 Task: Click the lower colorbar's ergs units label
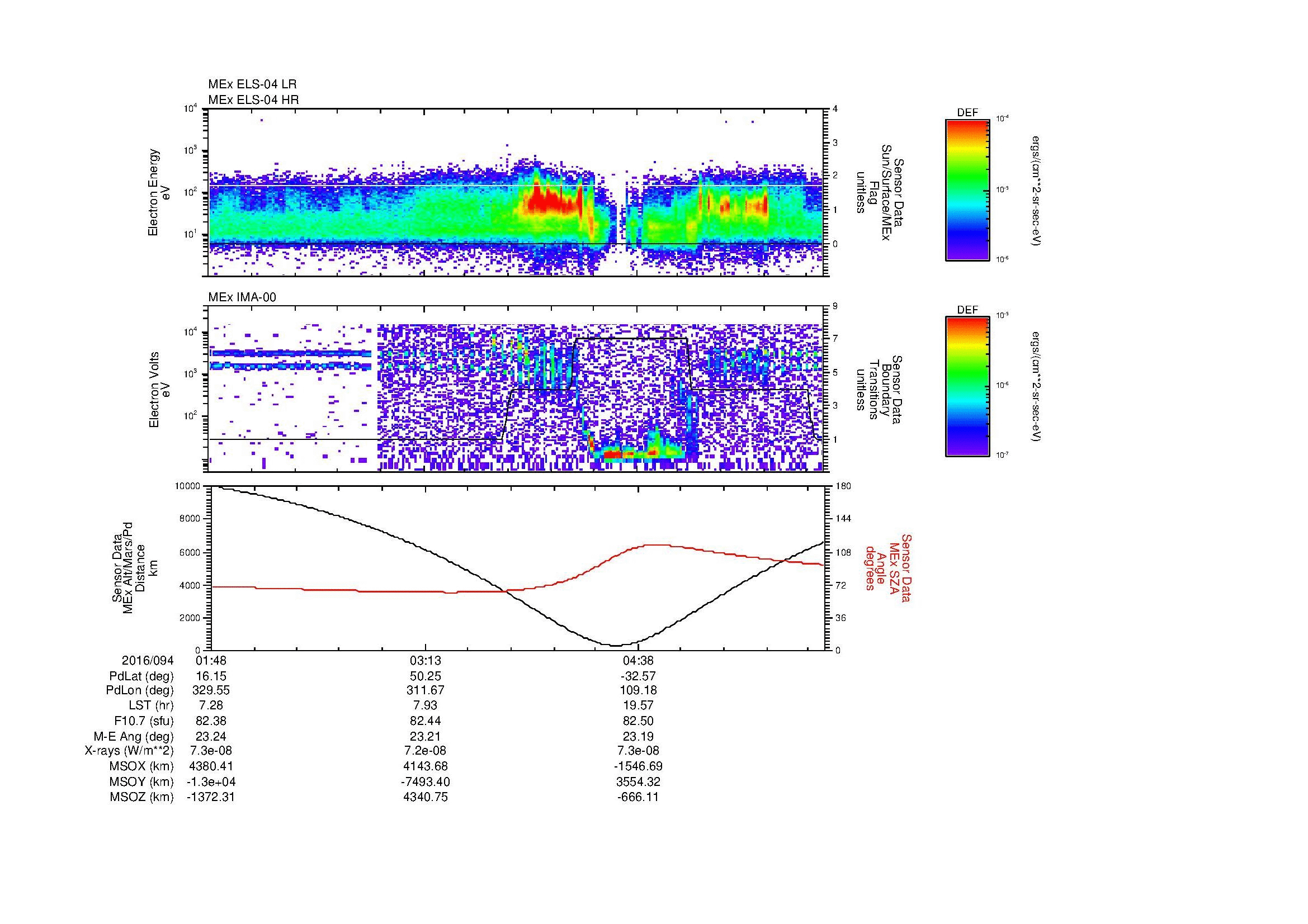pyautogui.click(x=1037, y=387)
